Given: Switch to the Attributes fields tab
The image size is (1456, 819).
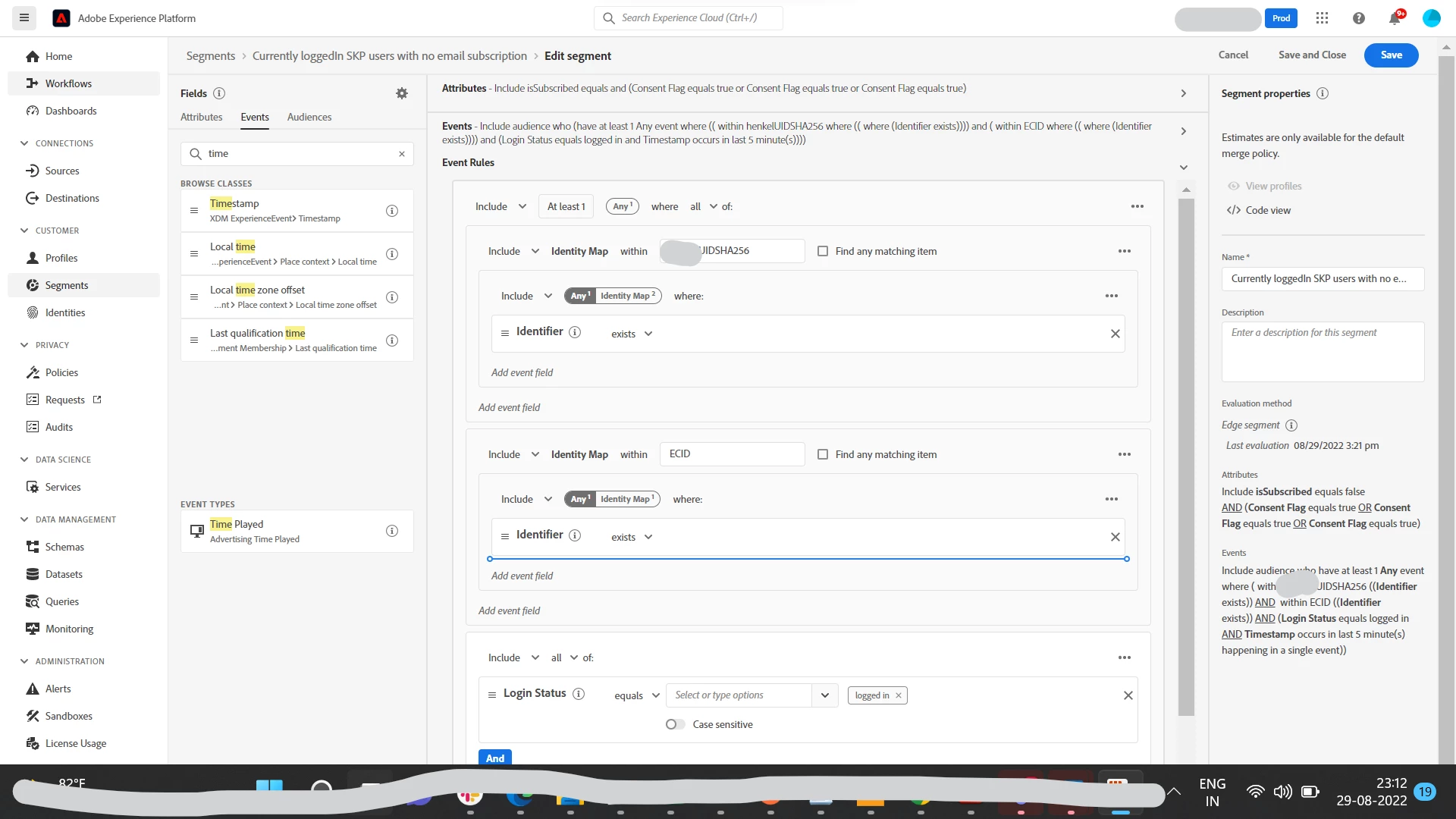Looking at the screenshot, I should (201, 117).
